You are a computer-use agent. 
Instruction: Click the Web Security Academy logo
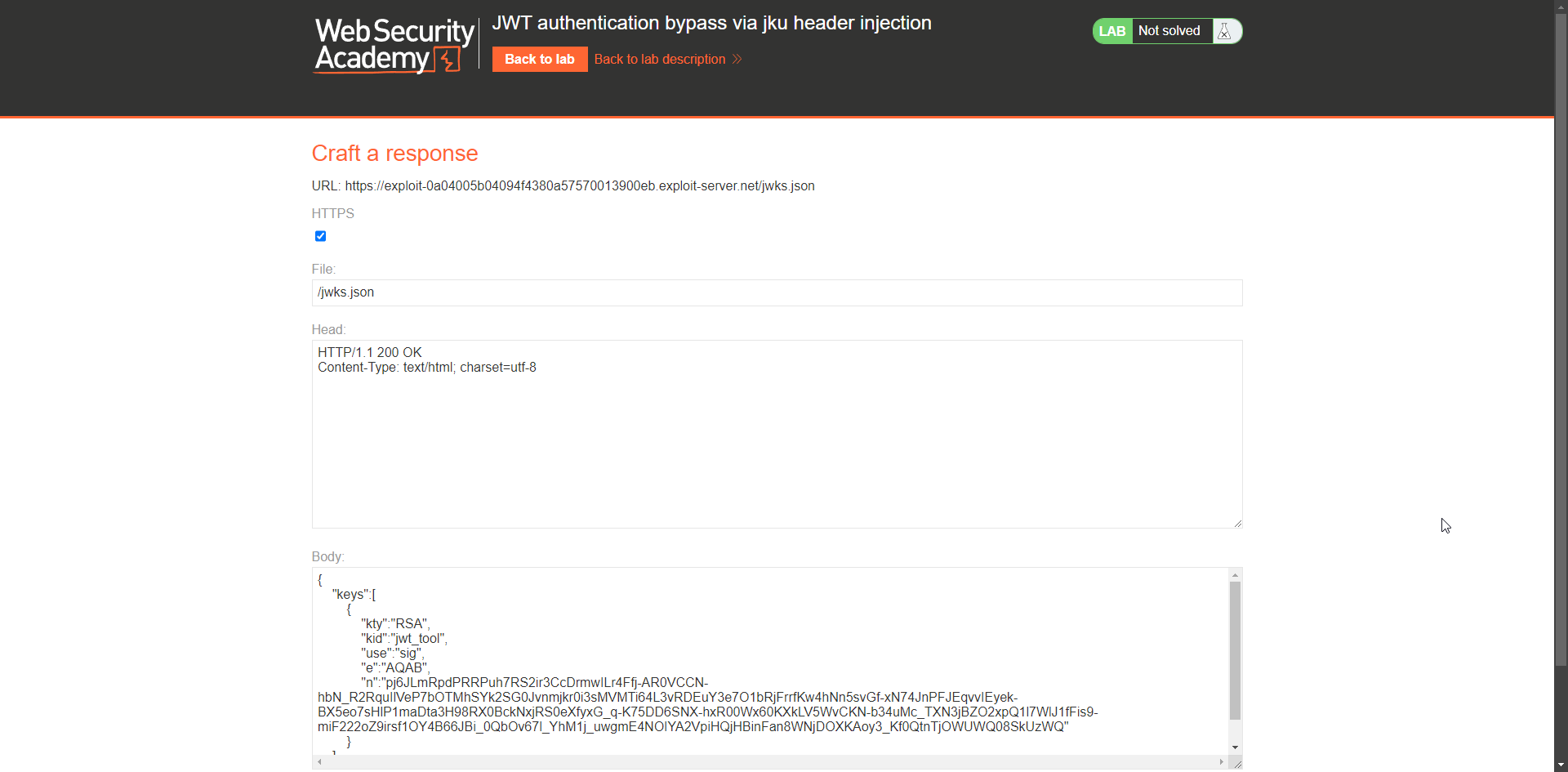[x=394, y=46]
